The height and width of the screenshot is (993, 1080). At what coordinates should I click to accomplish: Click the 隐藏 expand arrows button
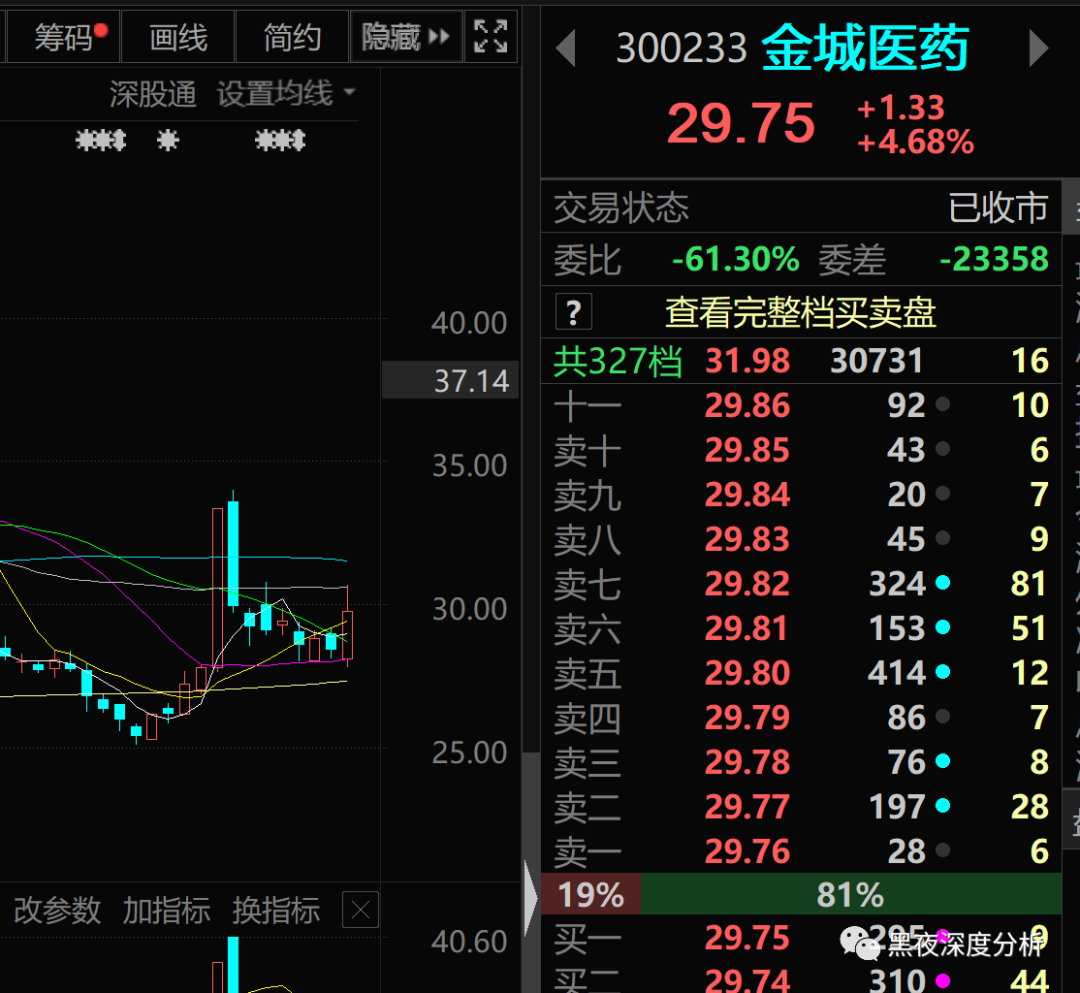[406, 36]
